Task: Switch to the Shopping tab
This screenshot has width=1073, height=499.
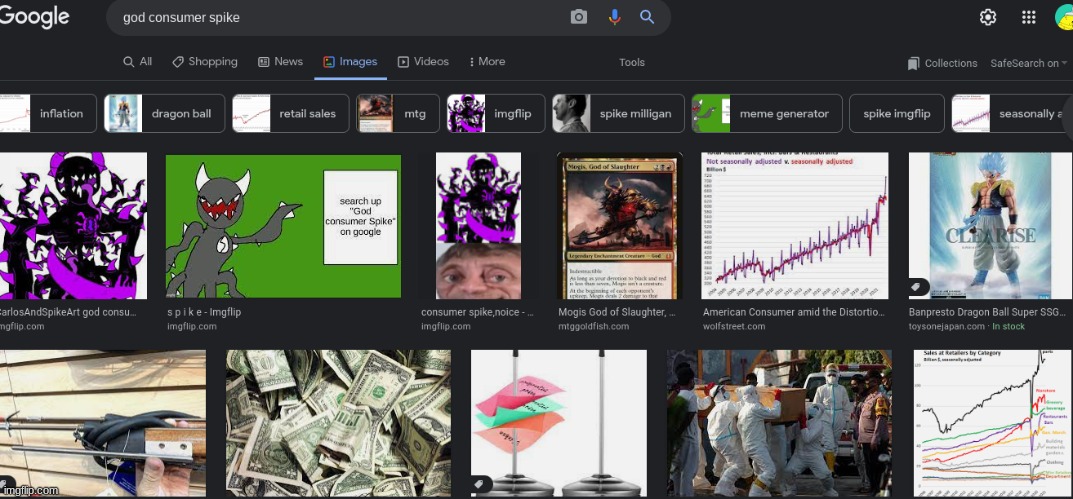Action: (205, 62)
